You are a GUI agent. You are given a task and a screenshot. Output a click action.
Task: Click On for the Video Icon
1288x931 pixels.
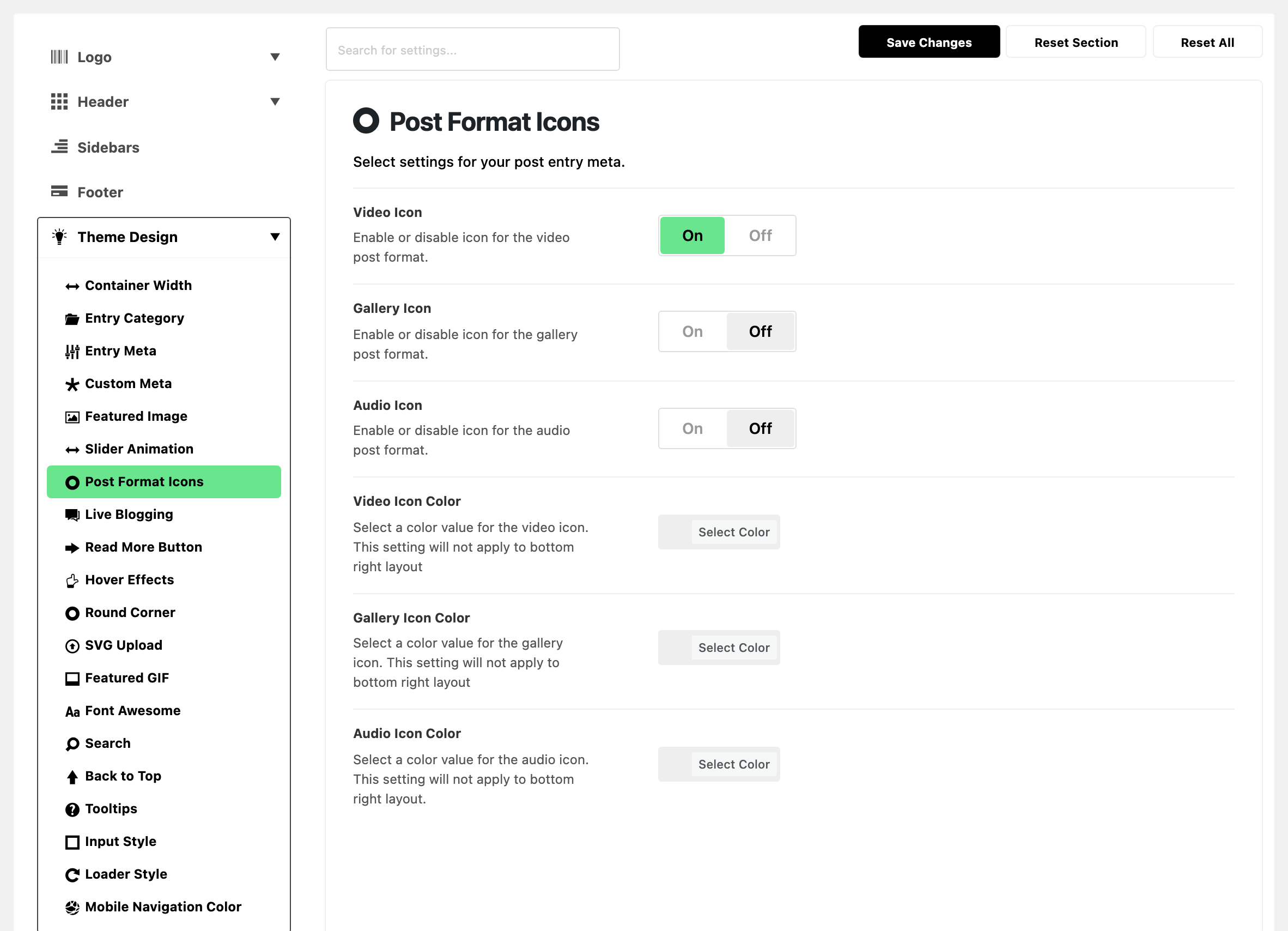(x=692, y=235)
